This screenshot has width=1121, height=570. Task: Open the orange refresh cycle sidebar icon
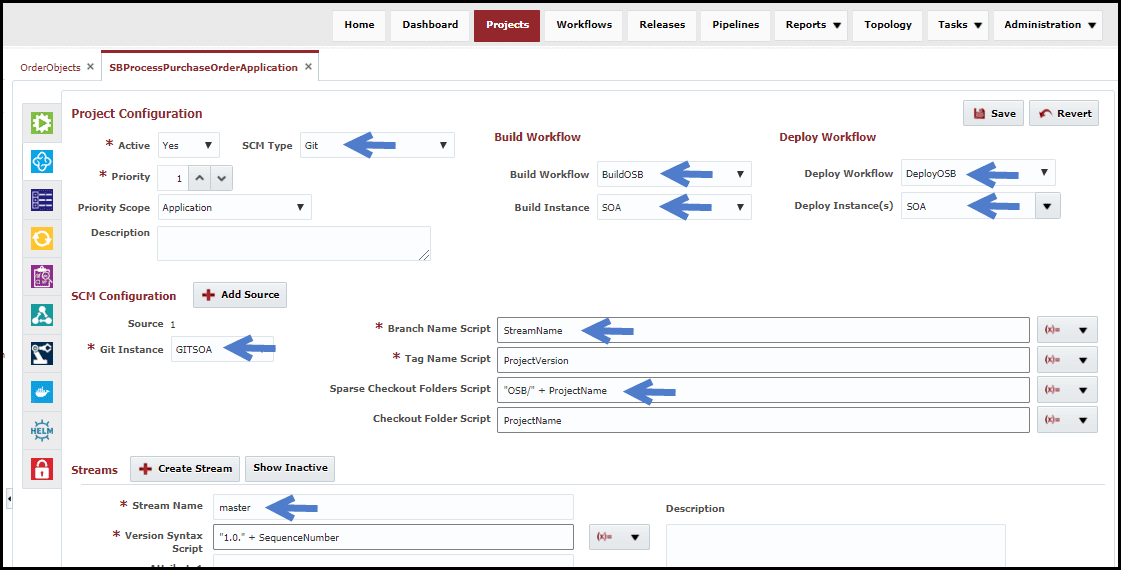point(42,238)
